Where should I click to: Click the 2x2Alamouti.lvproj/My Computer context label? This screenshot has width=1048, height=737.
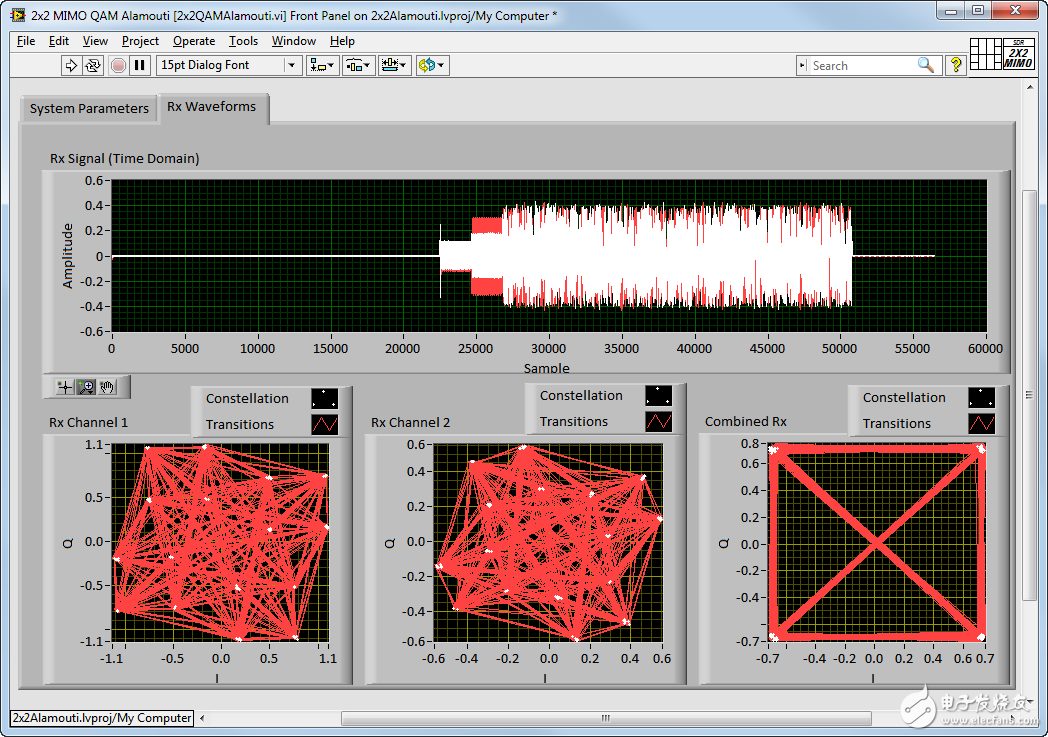(x=102, y=718)
